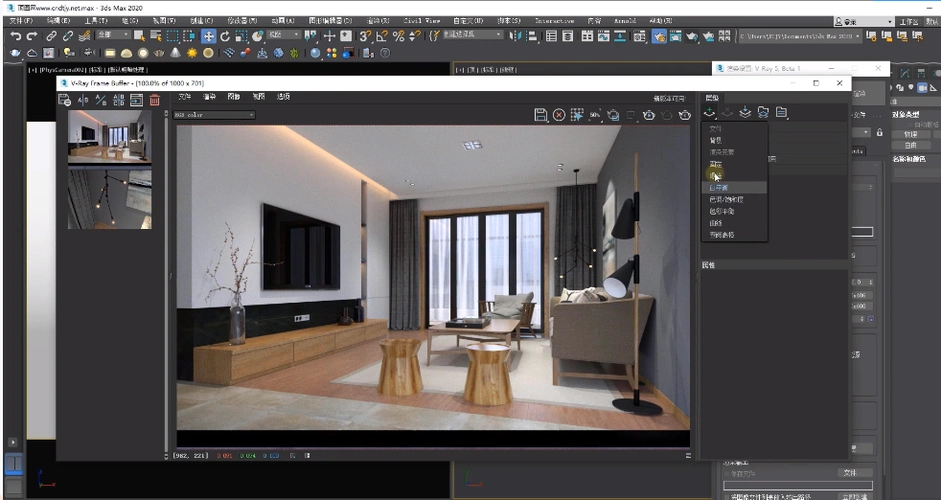The height and width of the screenshot is (500, 941).
Task: Toggle the Angle Snap icon
Action: click(382, 37)
